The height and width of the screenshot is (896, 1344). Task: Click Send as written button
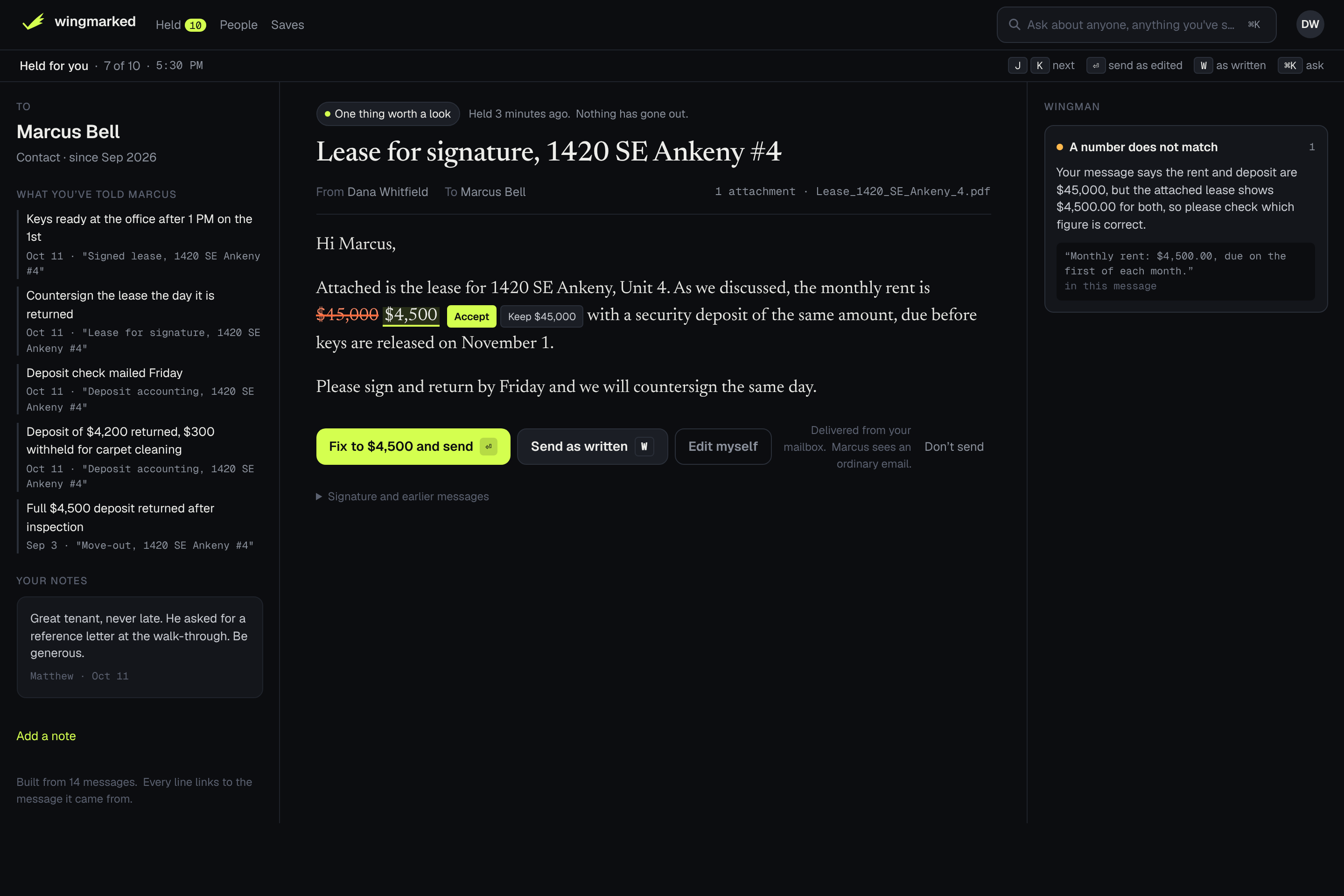pos(592,446)
